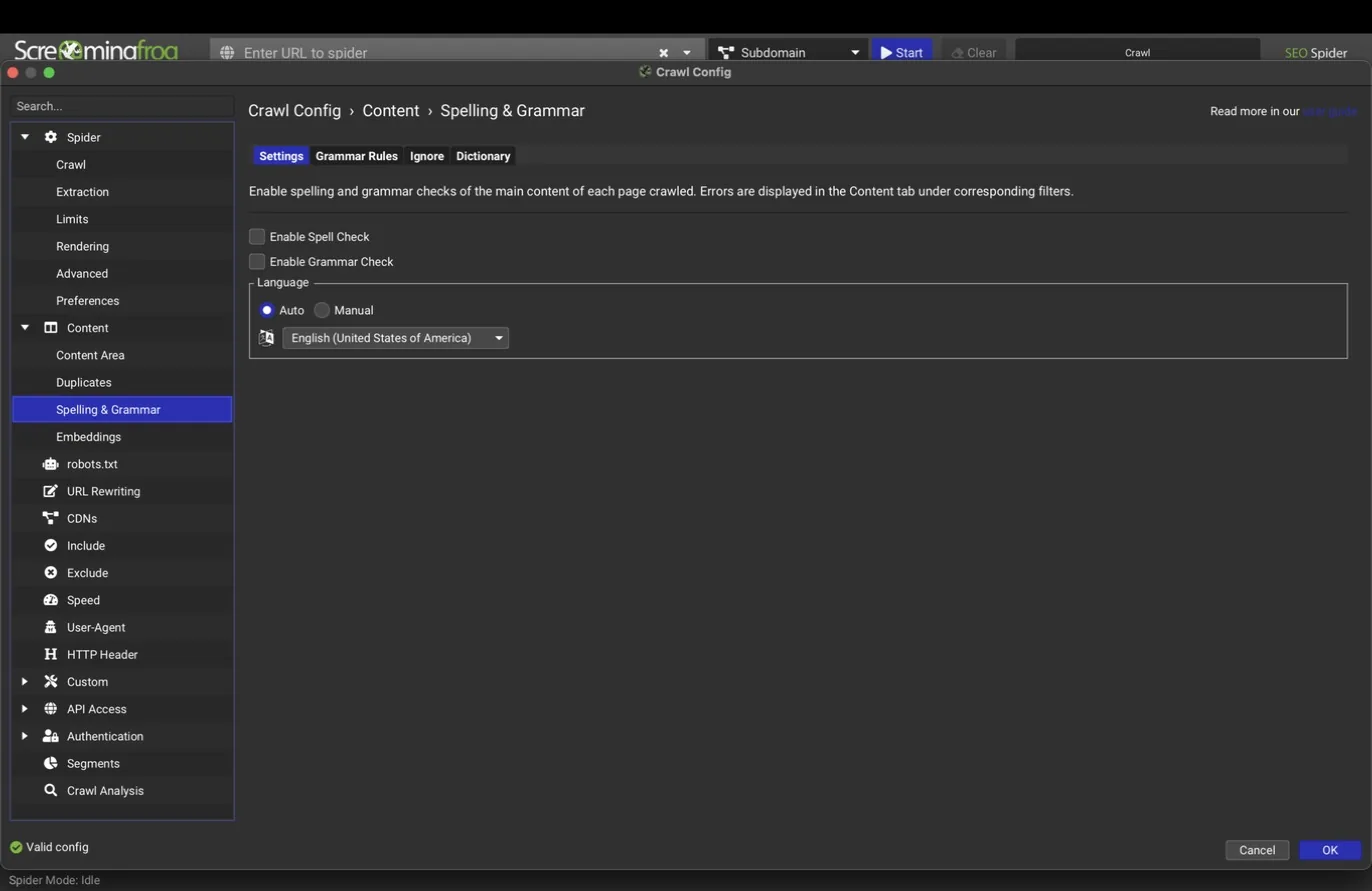Click the green Valid config check icon

[x=16, y=847]
